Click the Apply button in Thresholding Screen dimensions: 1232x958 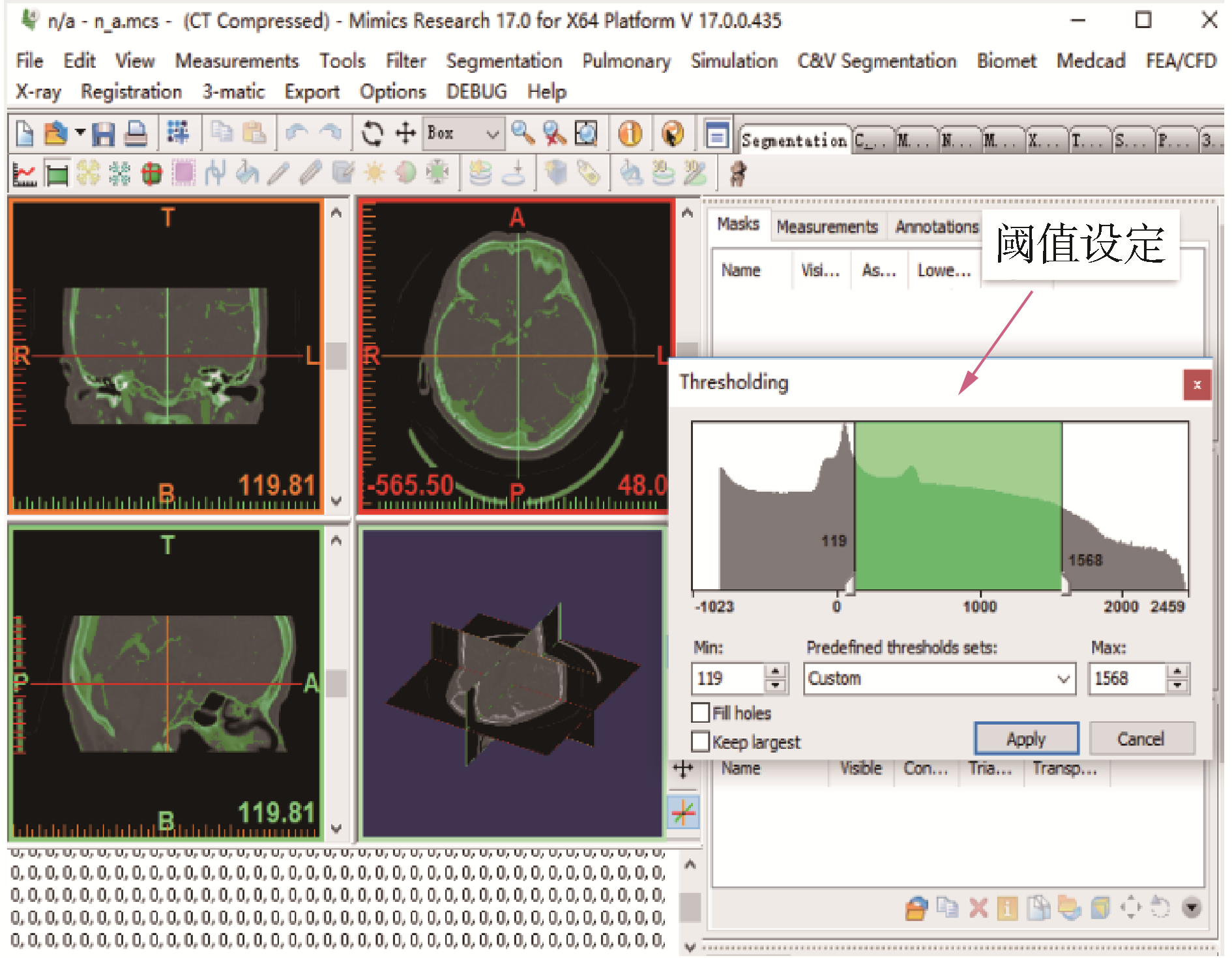click(1025, 739)
